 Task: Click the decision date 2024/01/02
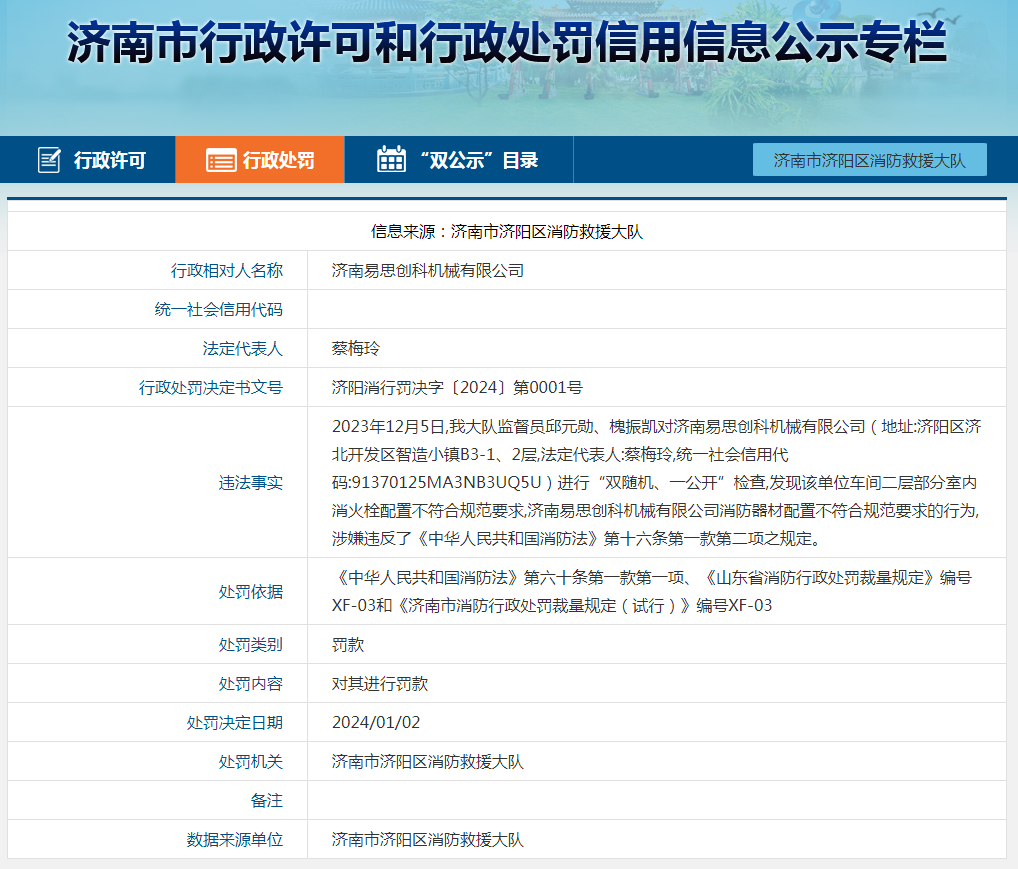tap(376, 722)
